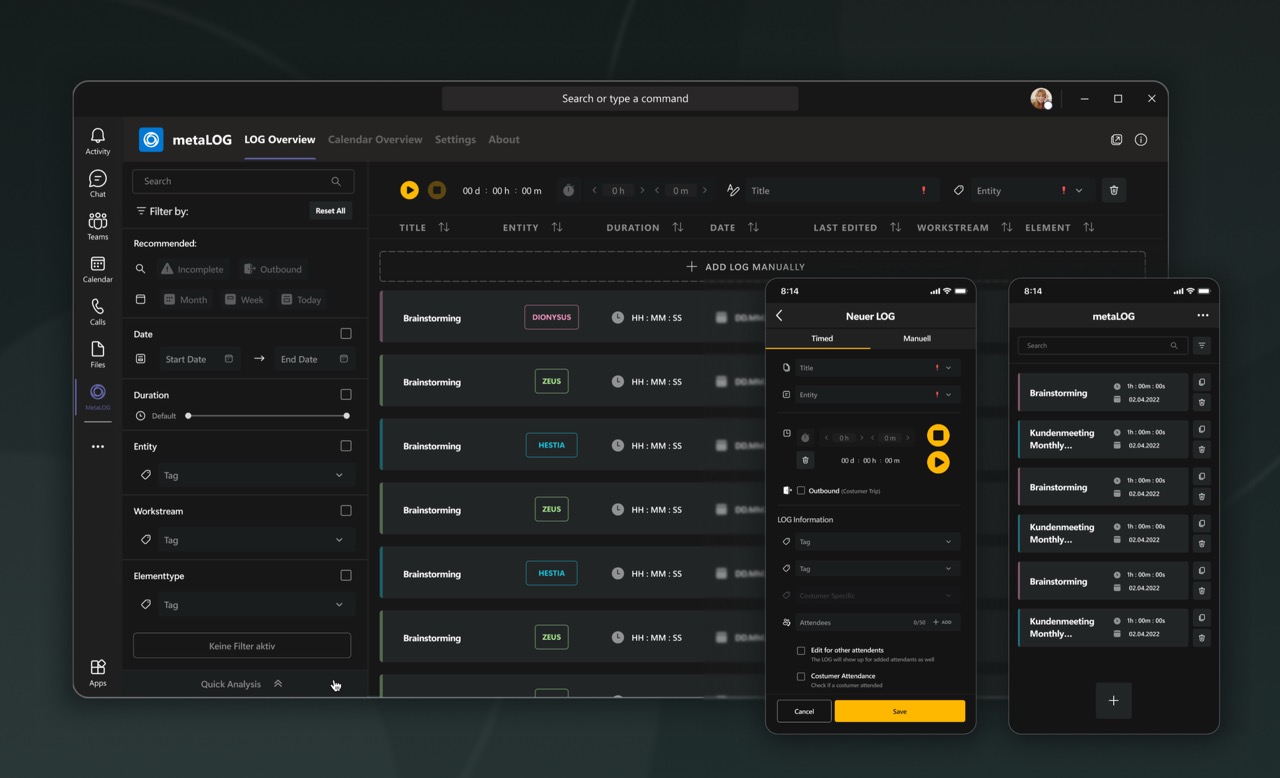Click the info icon in top right
Screen dimensions: 1280x778
pos(1140,140)
